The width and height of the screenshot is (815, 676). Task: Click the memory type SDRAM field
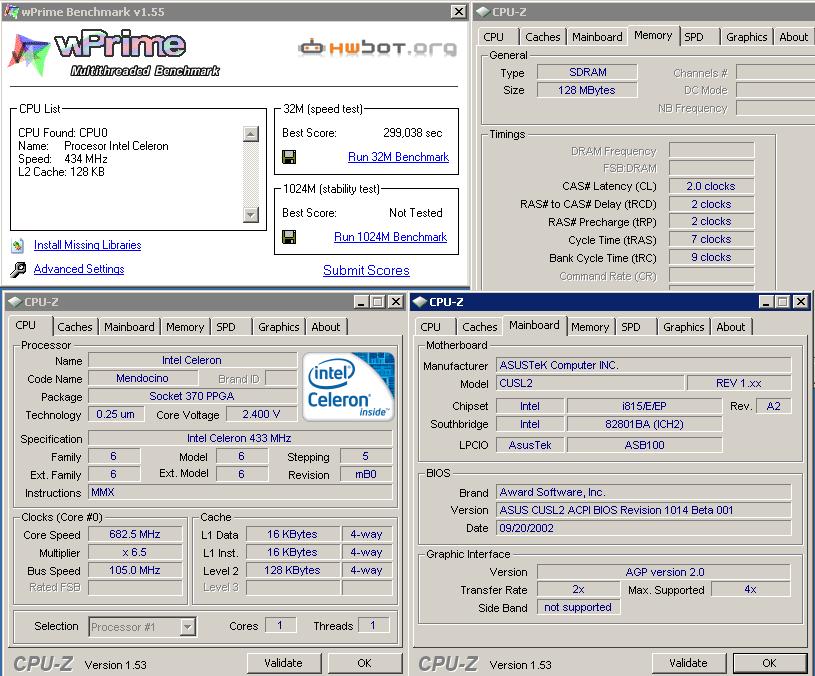[x=587, y=72]
